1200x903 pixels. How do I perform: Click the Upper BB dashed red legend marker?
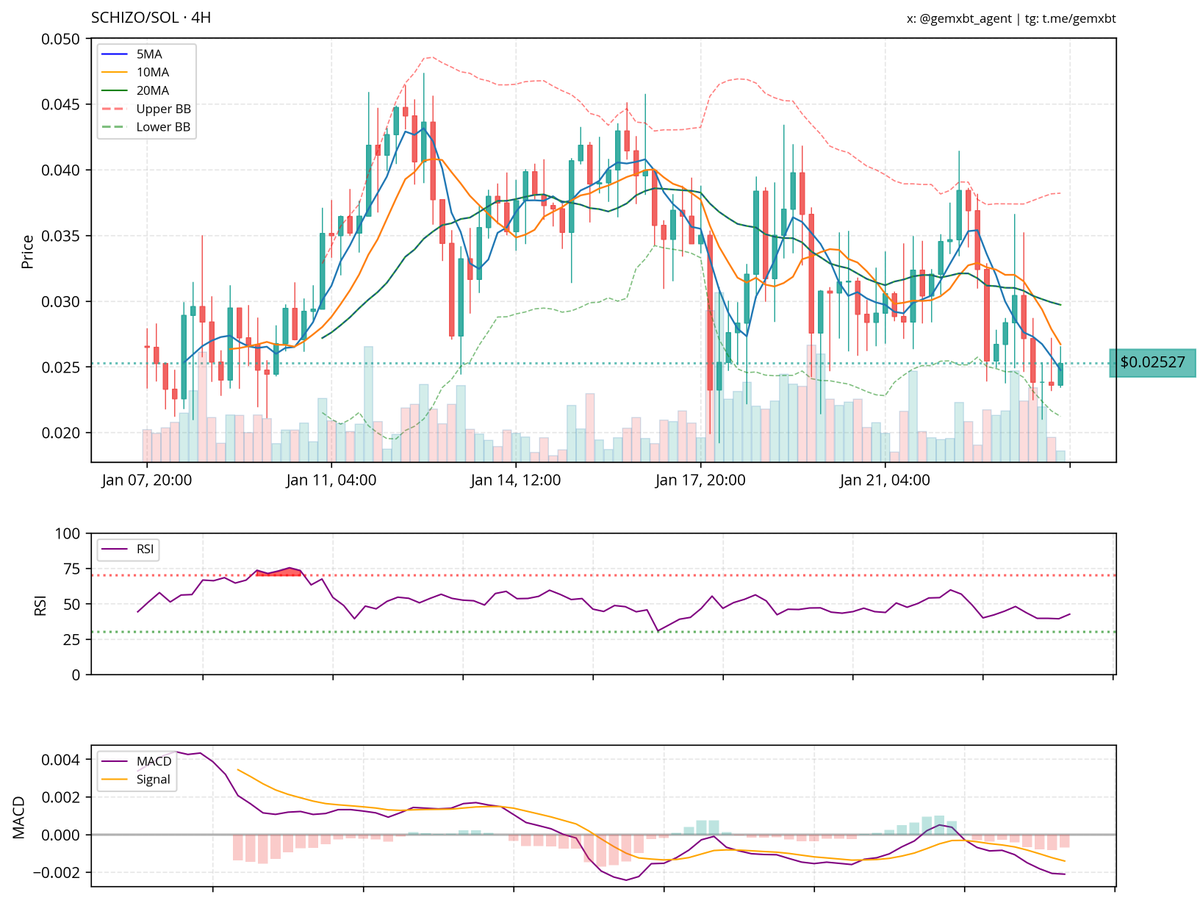(x=113, y=109)
